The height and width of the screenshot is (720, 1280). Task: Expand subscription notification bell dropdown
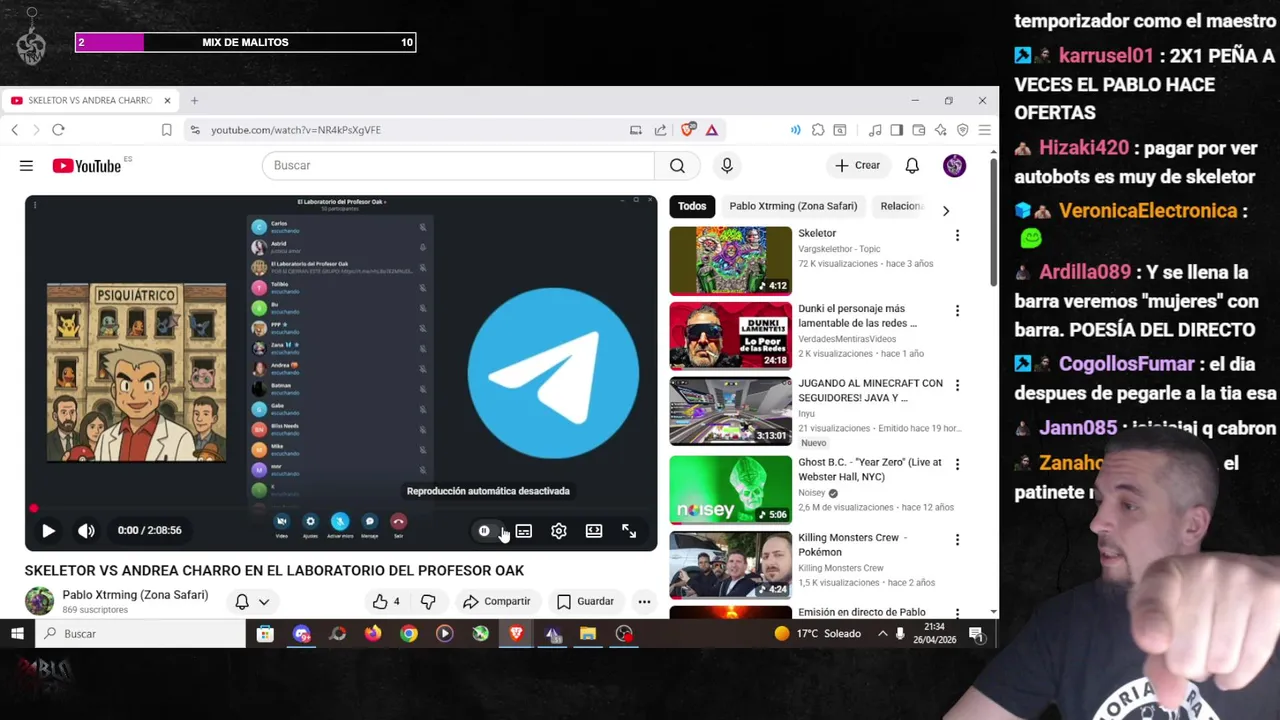252,601
